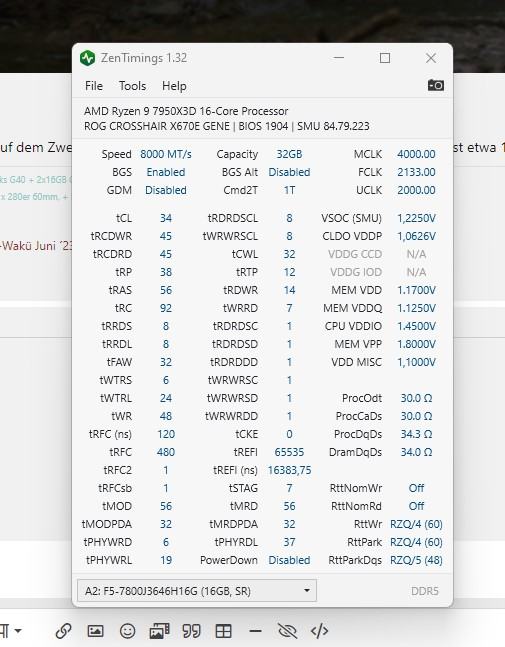
Task: Open the emoji smiley picker
Action: pyautogui.click(x=127, y=631)
